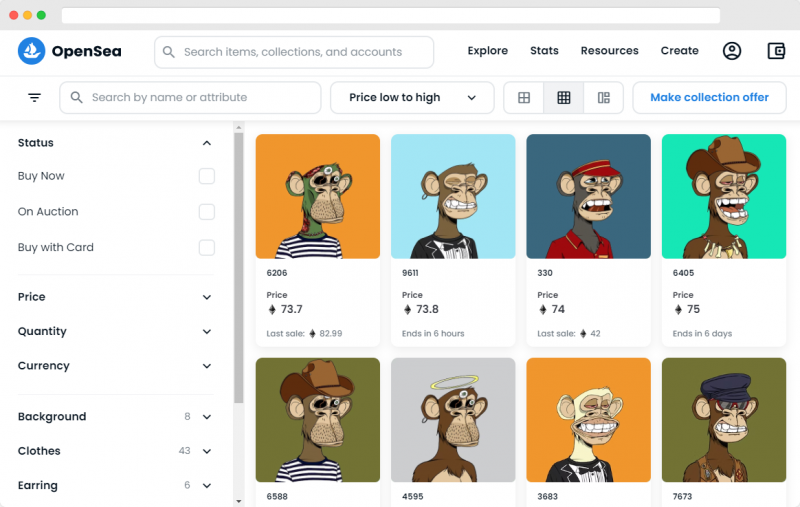The width and height of the screenshot is (800, 507).
Task: Click the browser address bar
Action: tap(391, 15)
